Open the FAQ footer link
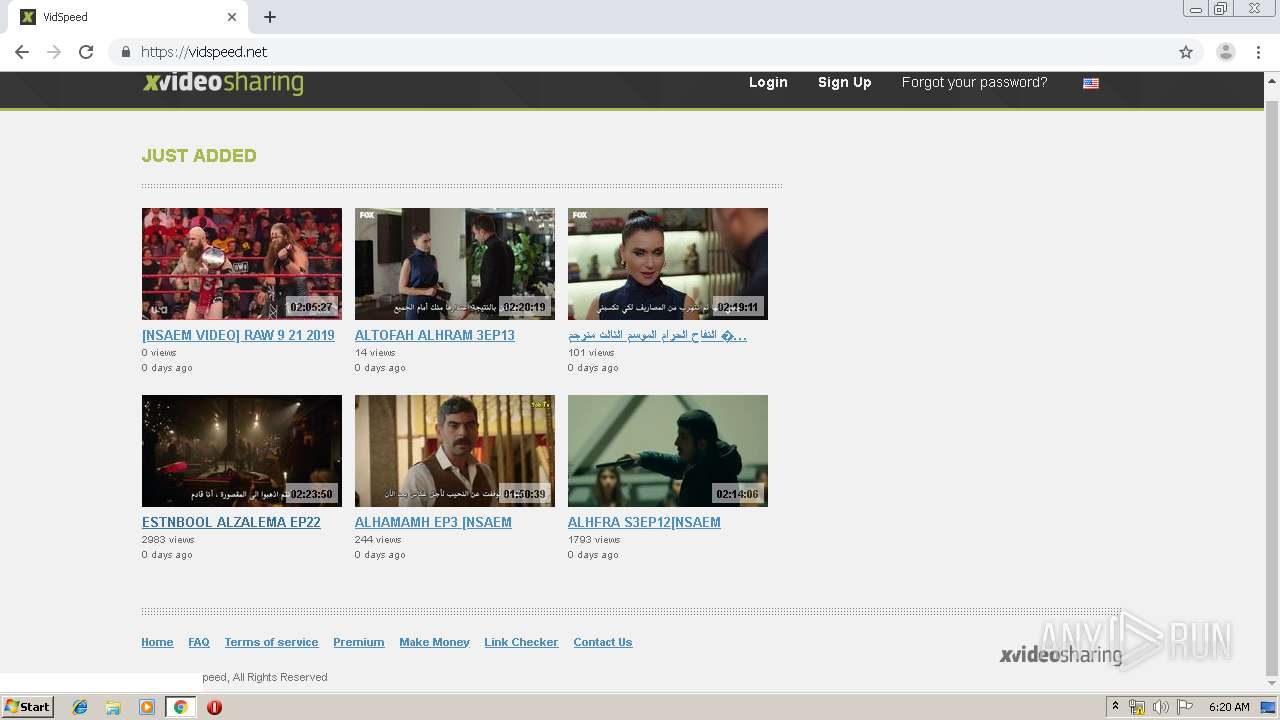Screen dimensions: 1280x720 click(199, 642)
